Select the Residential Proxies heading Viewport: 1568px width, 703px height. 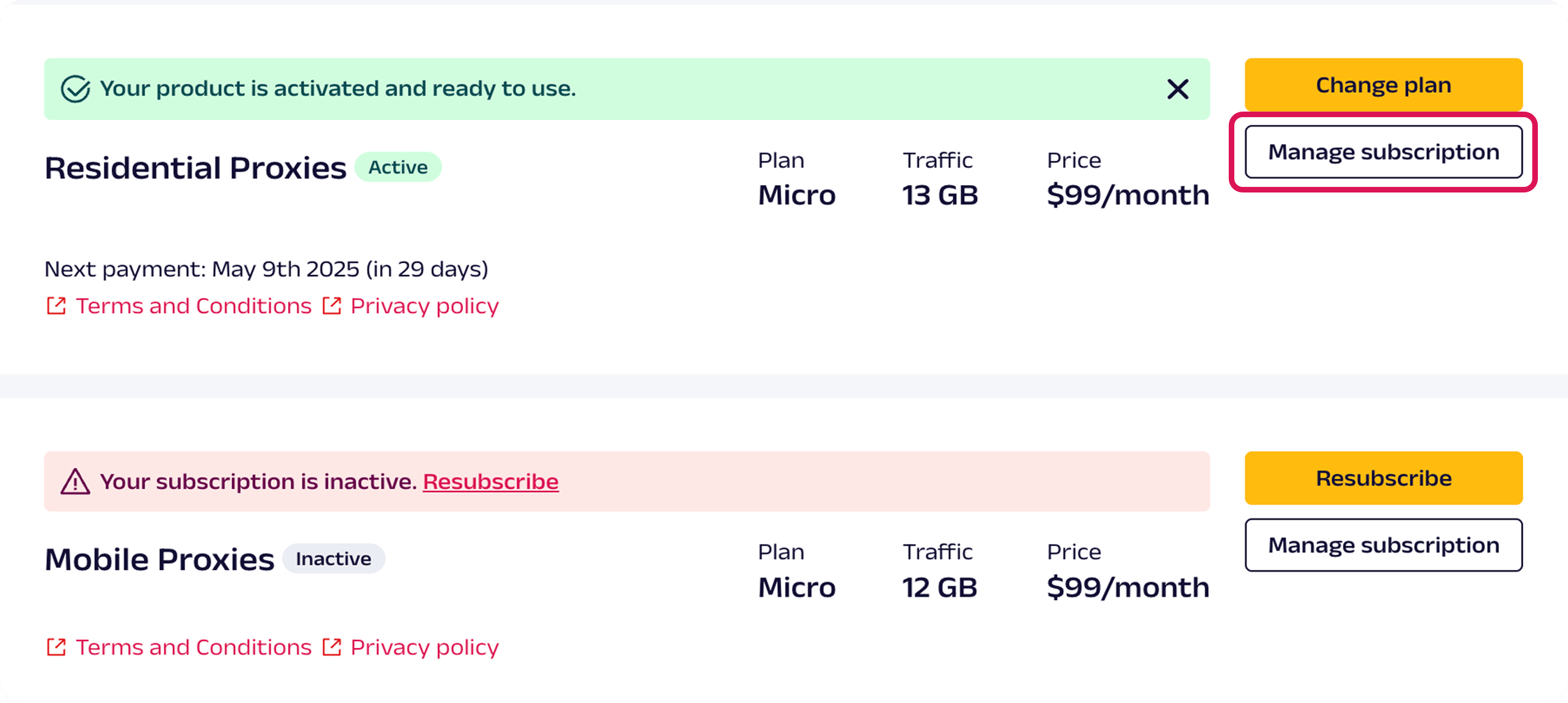coord(195,168)
